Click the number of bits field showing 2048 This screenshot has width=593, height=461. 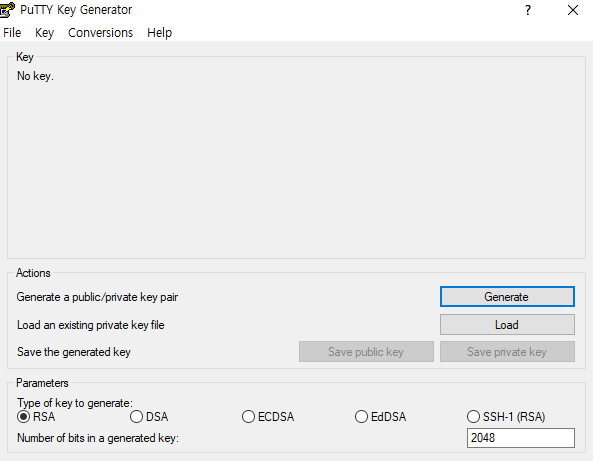[521, 438]
